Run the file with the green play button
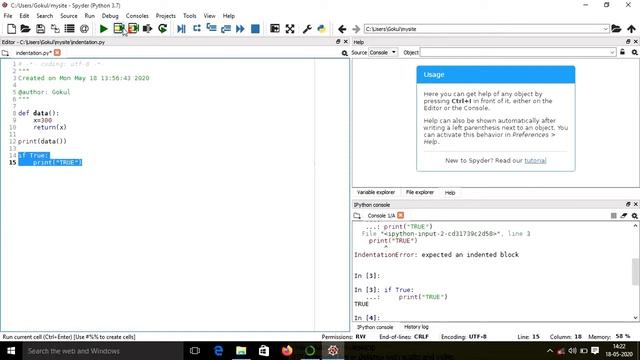 click(104, 29)
